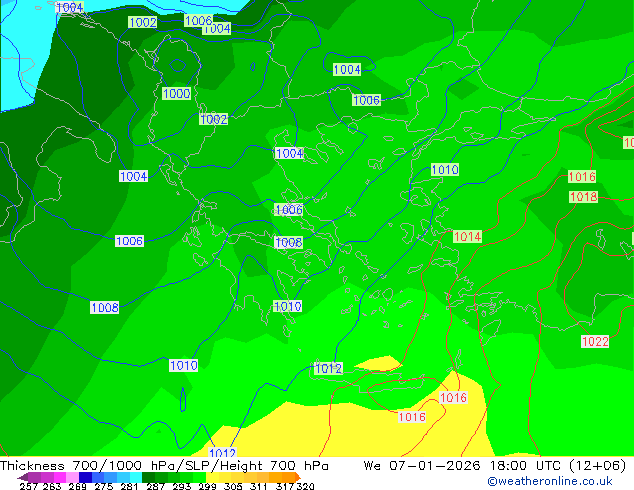Select the deepest orange swatch before the arrow tip
This screenshot has height=490, width=634.
[289, 477]
